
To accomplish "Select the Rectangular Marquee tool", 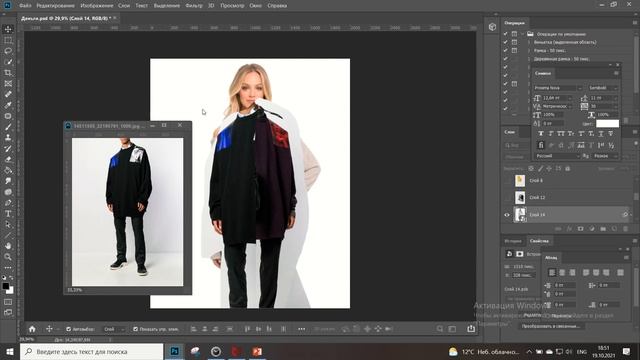I will tap(8, 40).
